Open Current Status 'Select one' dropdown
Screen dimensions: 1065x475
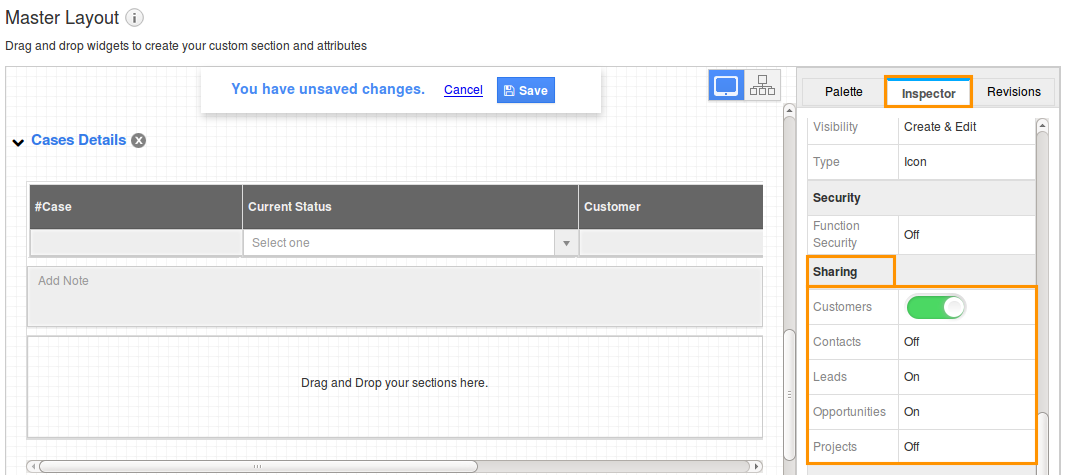(x=410, y=243)
